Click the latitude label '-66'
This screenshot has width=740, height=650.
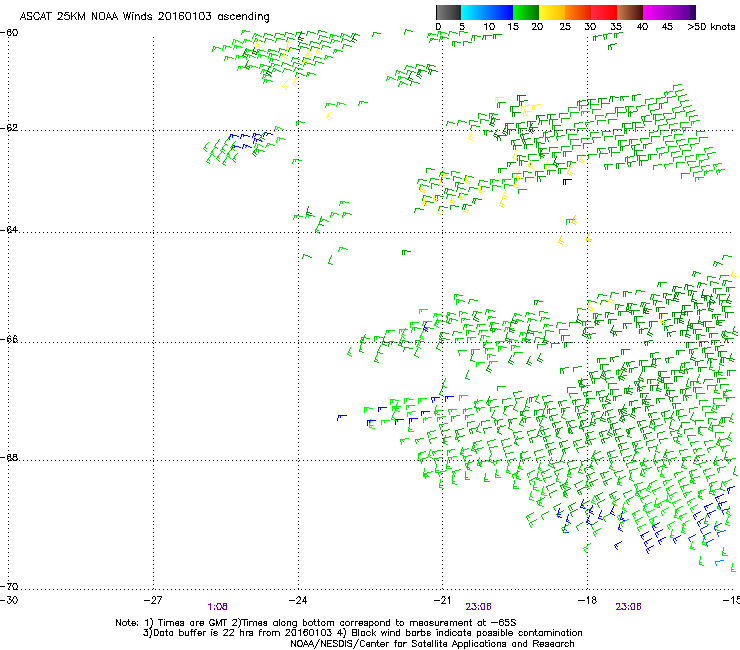point(9,339)
